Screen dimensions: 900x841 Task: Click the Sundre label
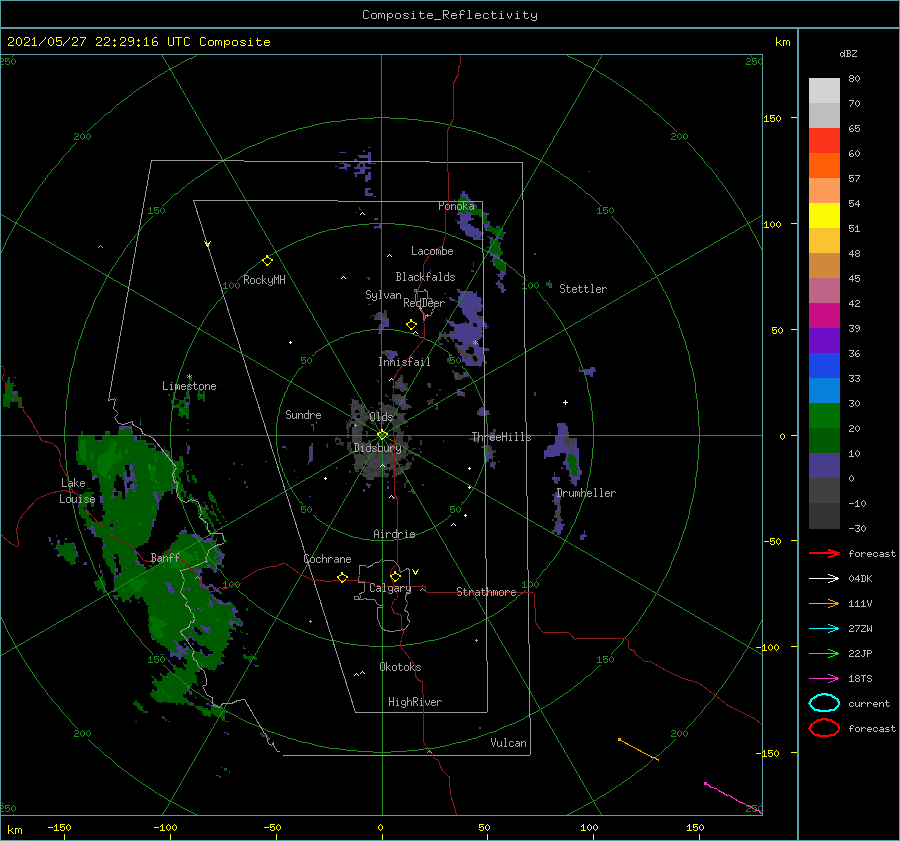tap(303, 414)
